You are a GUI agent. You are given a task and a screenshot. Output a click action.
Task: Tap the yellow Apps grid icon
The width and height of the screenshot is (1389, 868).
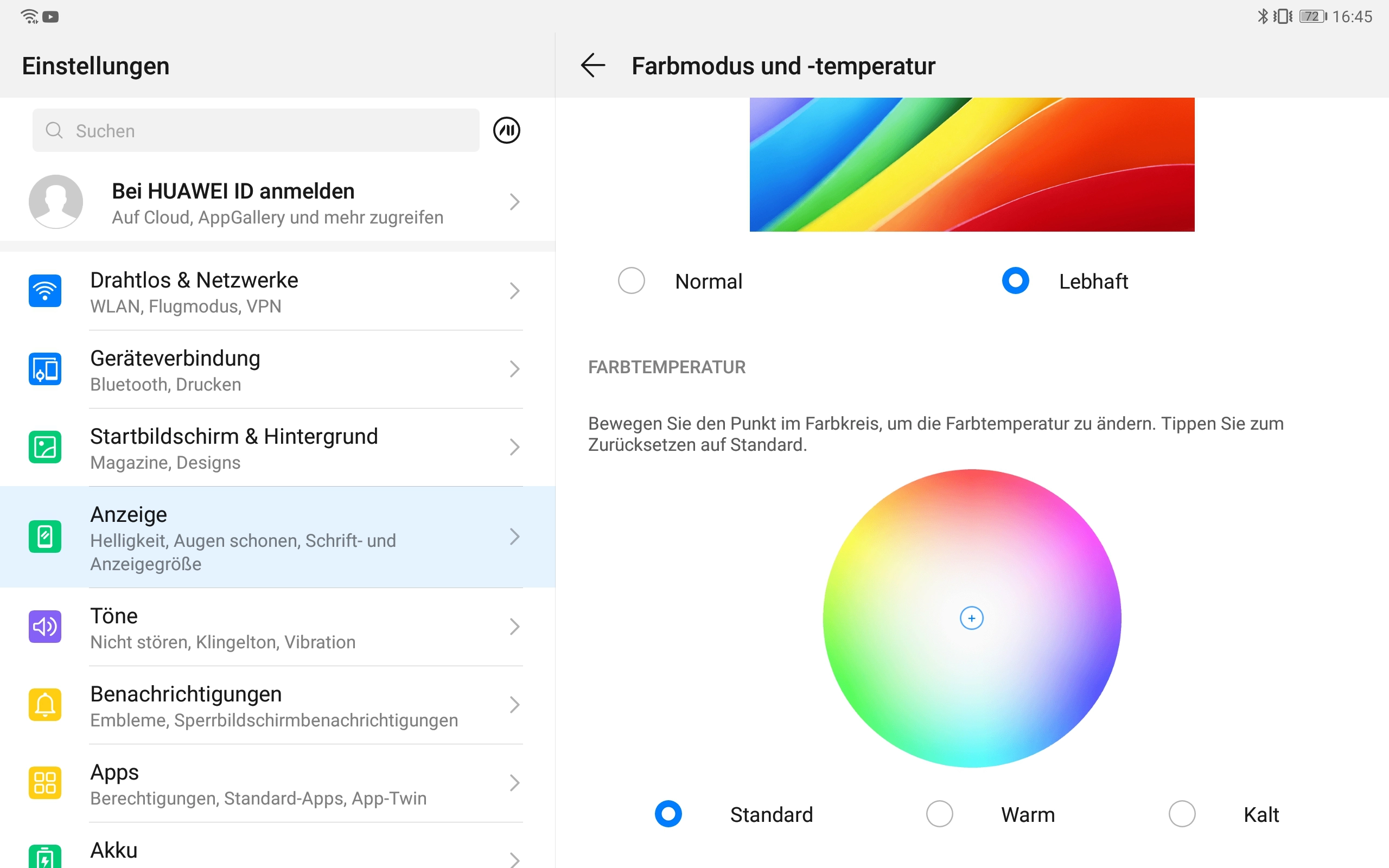[45, 782]
